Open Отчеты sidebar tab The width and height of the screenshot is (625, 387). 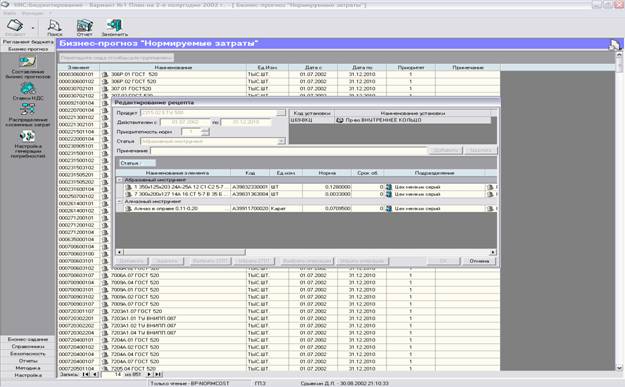[28, 361]
